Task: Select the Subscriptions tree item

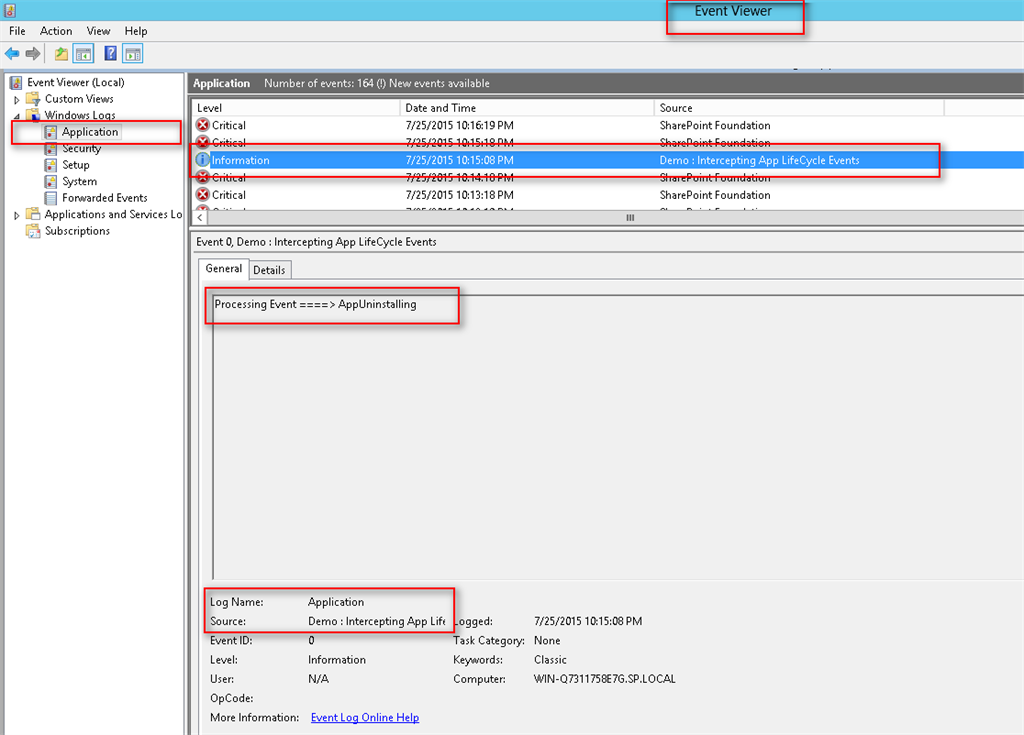Action: coord(77,231)
